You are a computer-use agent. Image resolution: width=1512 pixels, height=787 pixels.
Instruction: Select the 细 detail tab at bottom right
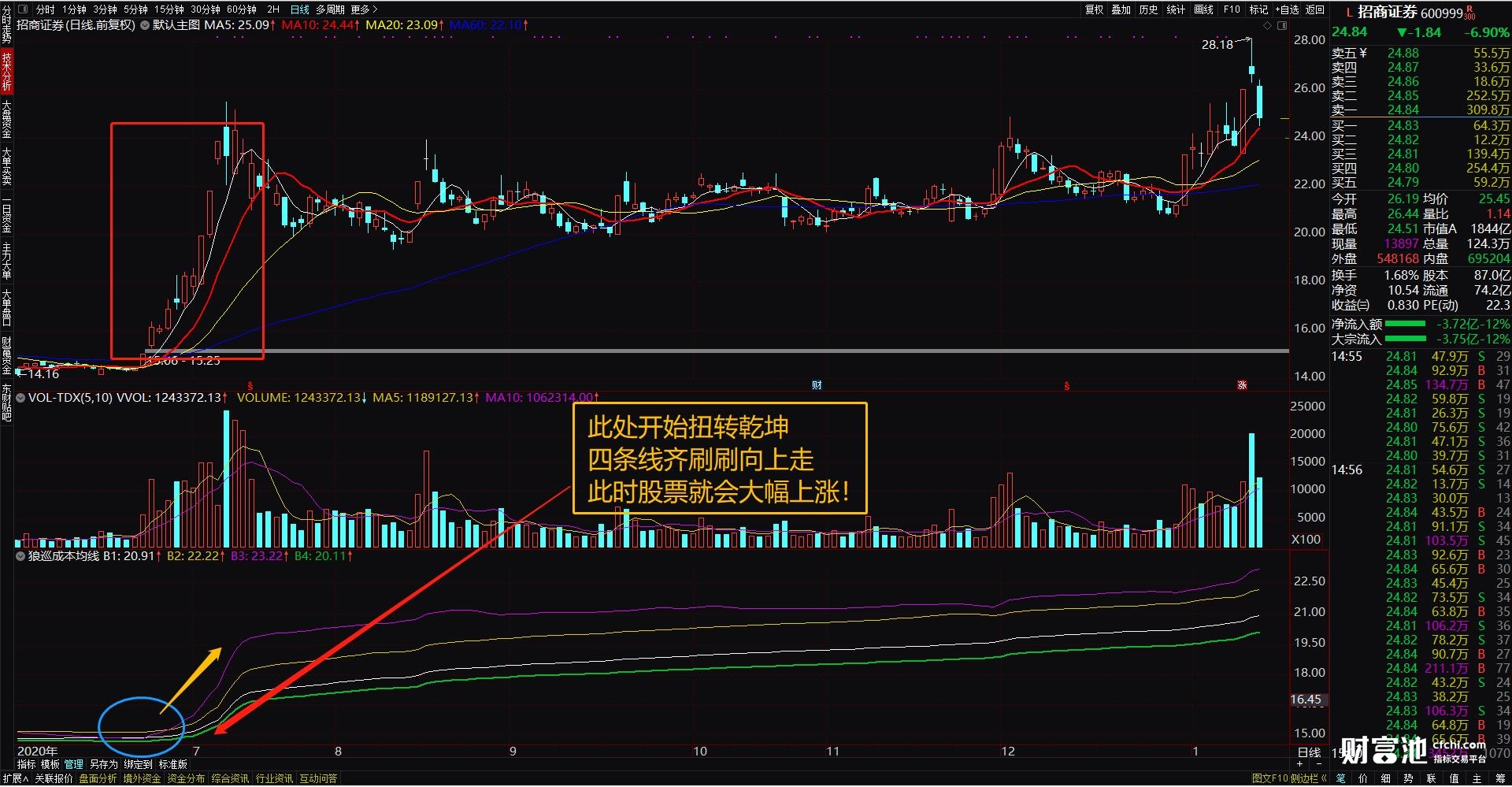coord(1386,778)
